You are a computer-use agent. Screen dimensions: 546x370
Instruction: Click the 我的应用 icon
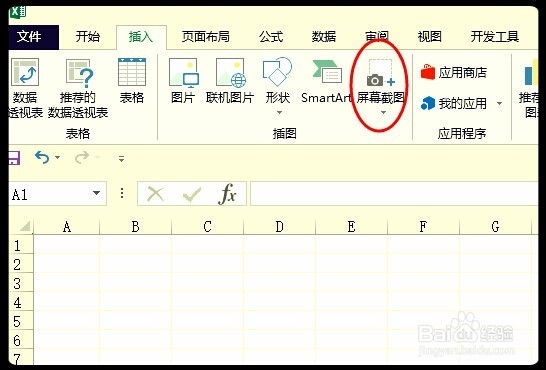pyautogui.click(x=428, y=103)
